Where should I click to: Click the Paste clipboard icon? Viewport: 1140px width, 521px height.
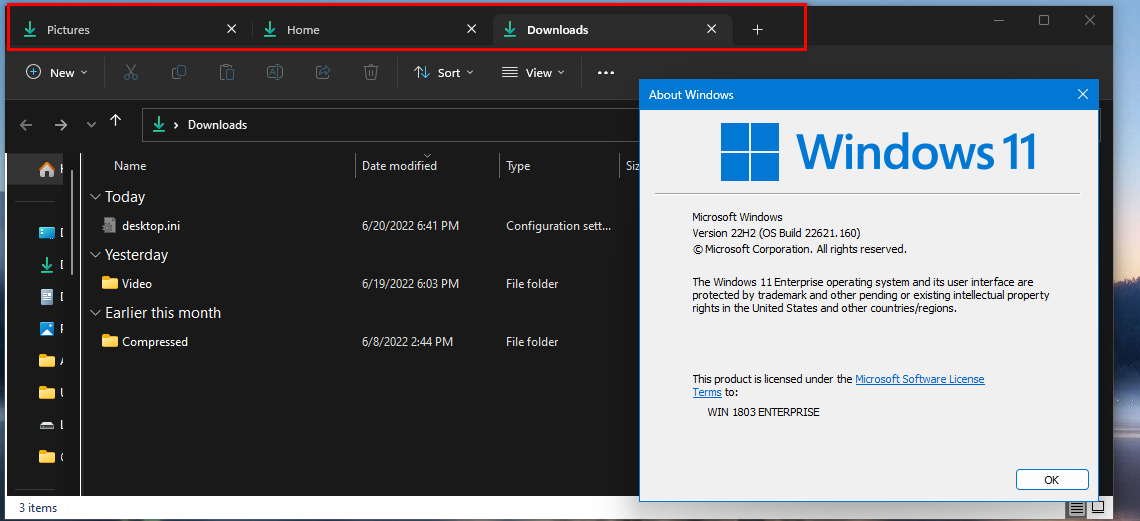[x=227, y=73]
